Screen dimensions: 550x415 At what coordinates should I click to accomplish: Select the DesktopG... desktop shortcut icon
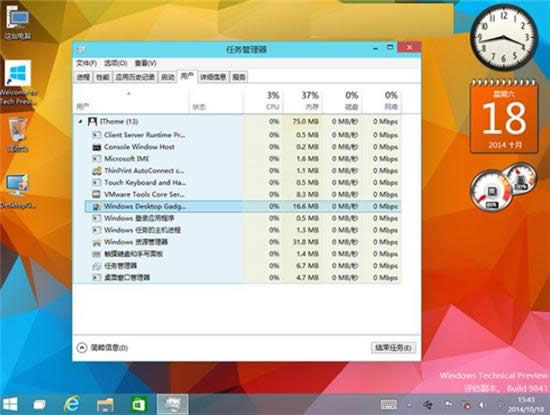(18, 191)
